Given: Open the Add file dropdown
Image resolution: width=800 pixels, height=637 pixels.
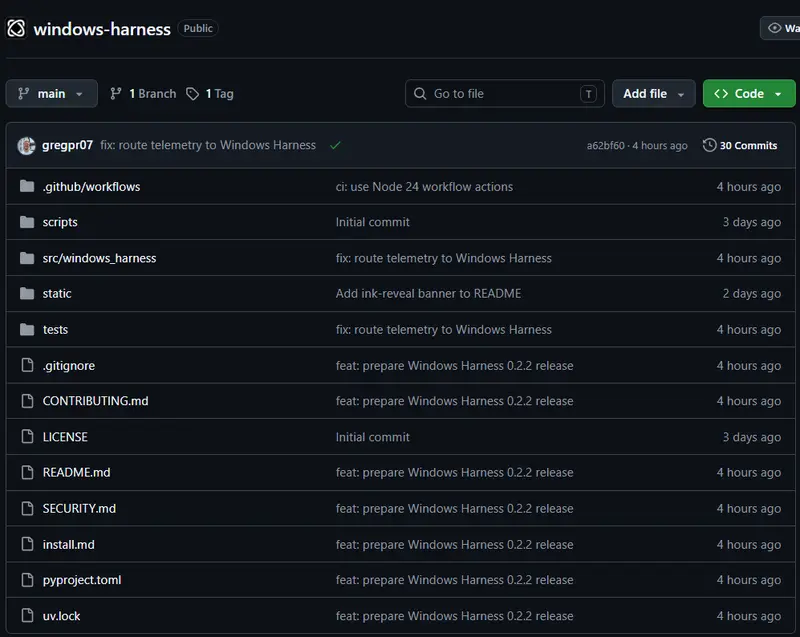Looking at the screenshot, I should (x=654, y=93).
